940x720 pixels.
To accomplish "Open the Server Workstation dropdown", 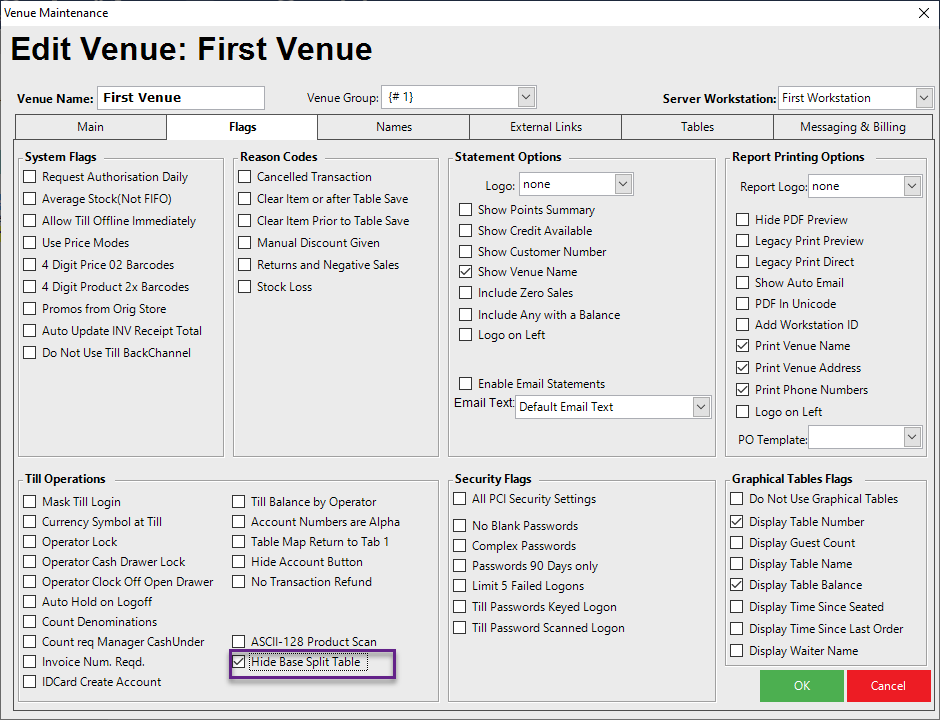I will point(924,98).
